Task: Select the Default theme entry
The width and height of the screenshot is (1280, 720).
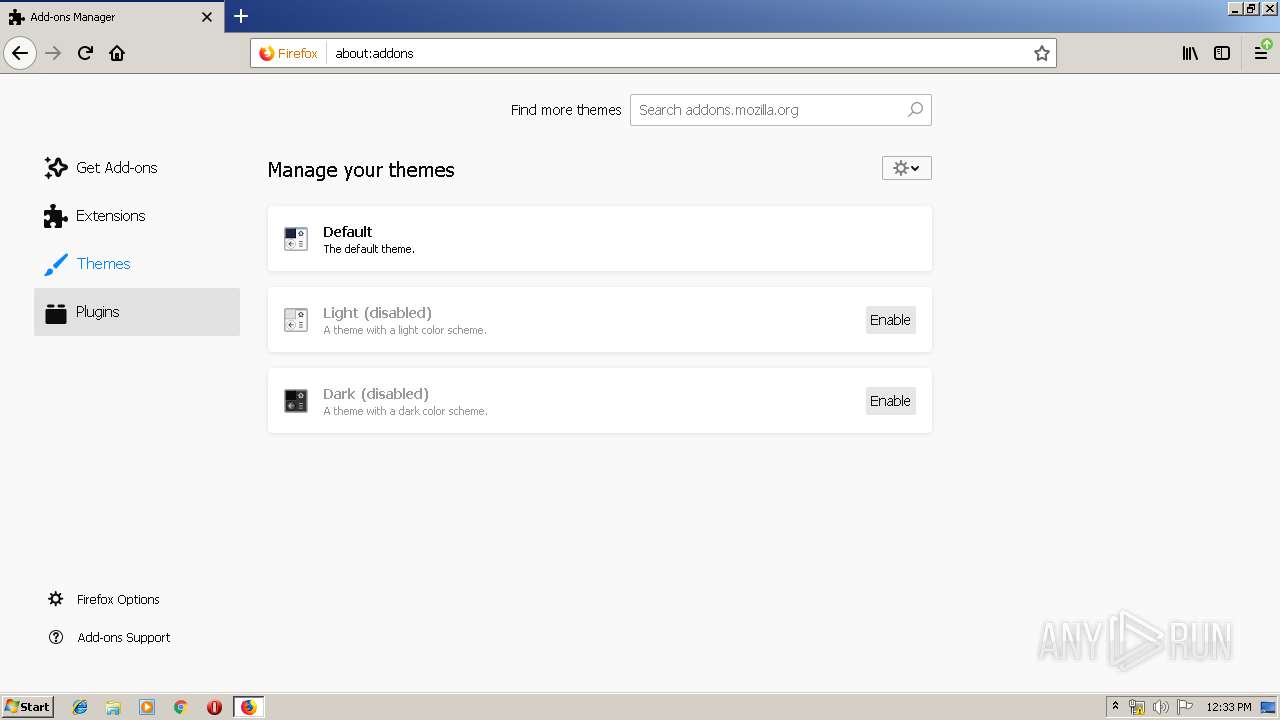Action: coord(600,239)
